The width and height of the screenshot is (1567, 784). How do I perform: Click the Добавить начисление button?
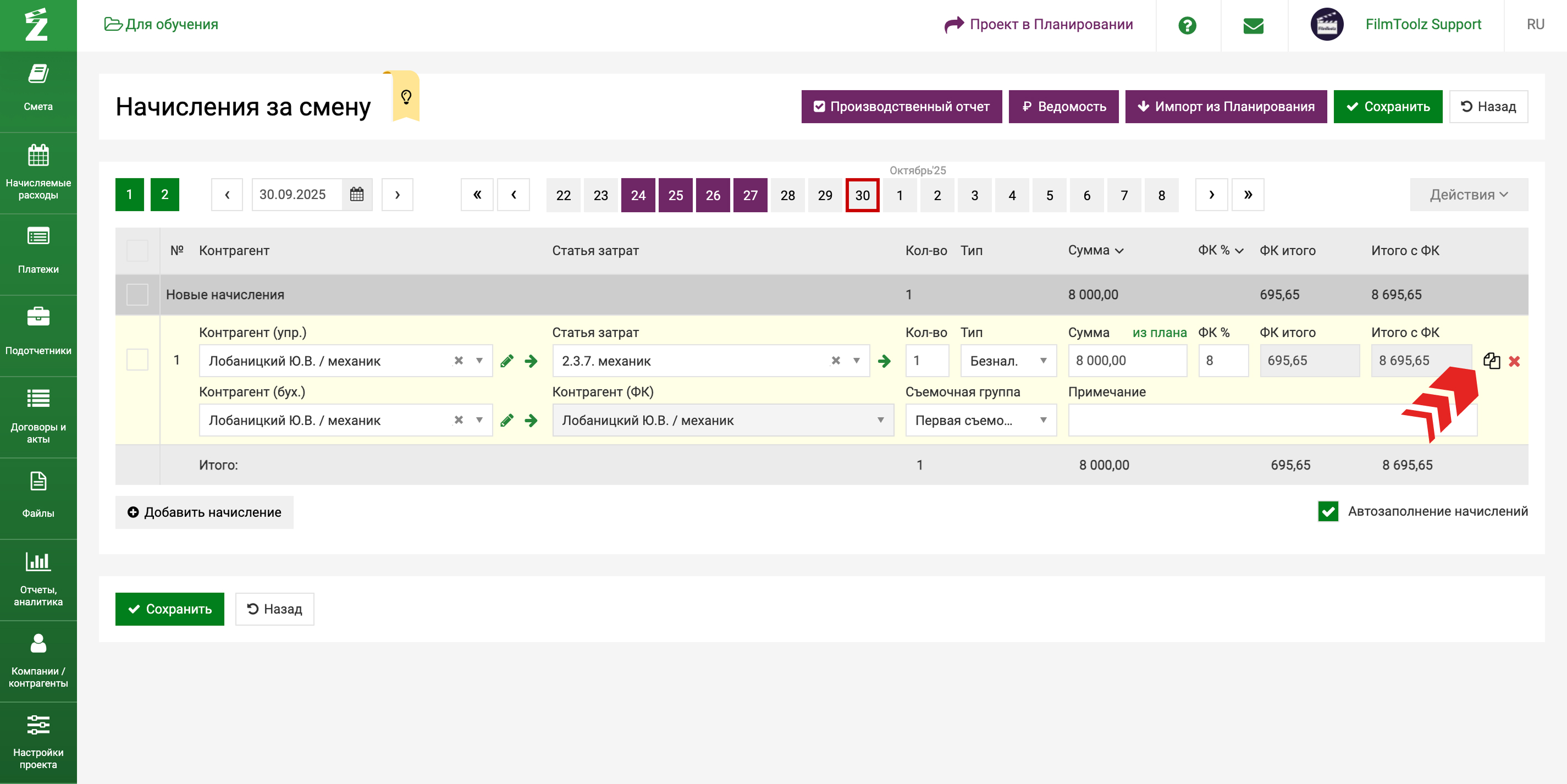[x=205, y=512]
